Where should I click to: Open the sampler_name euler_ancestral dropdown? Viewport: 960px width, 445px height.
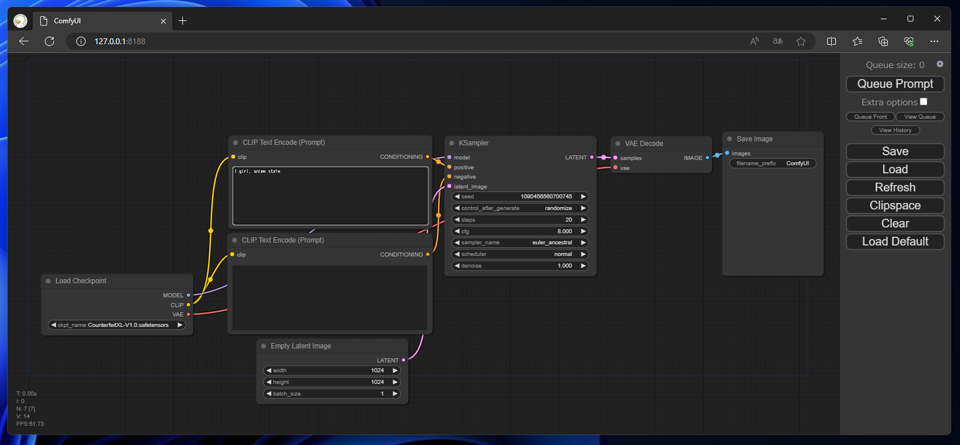pos(520,242)
